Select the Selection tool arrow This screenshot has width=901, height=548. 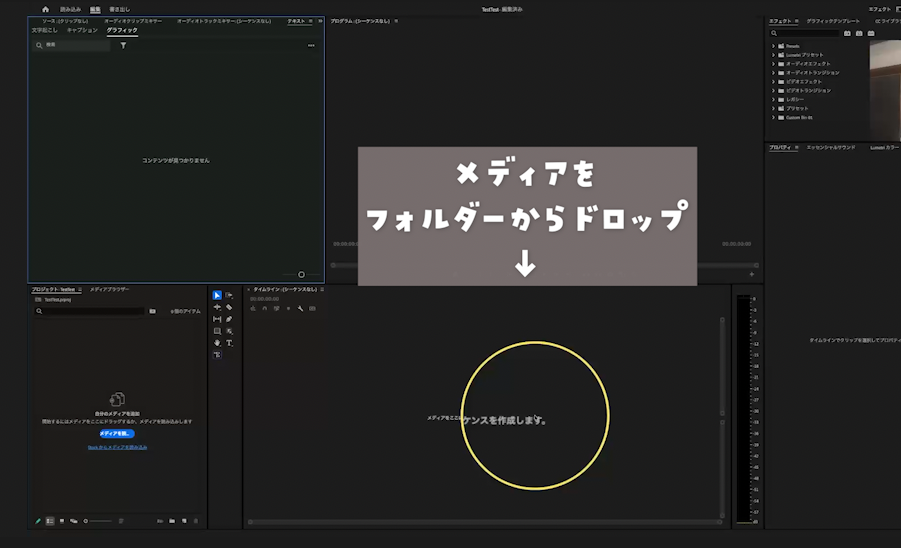(x=217, y=295)
